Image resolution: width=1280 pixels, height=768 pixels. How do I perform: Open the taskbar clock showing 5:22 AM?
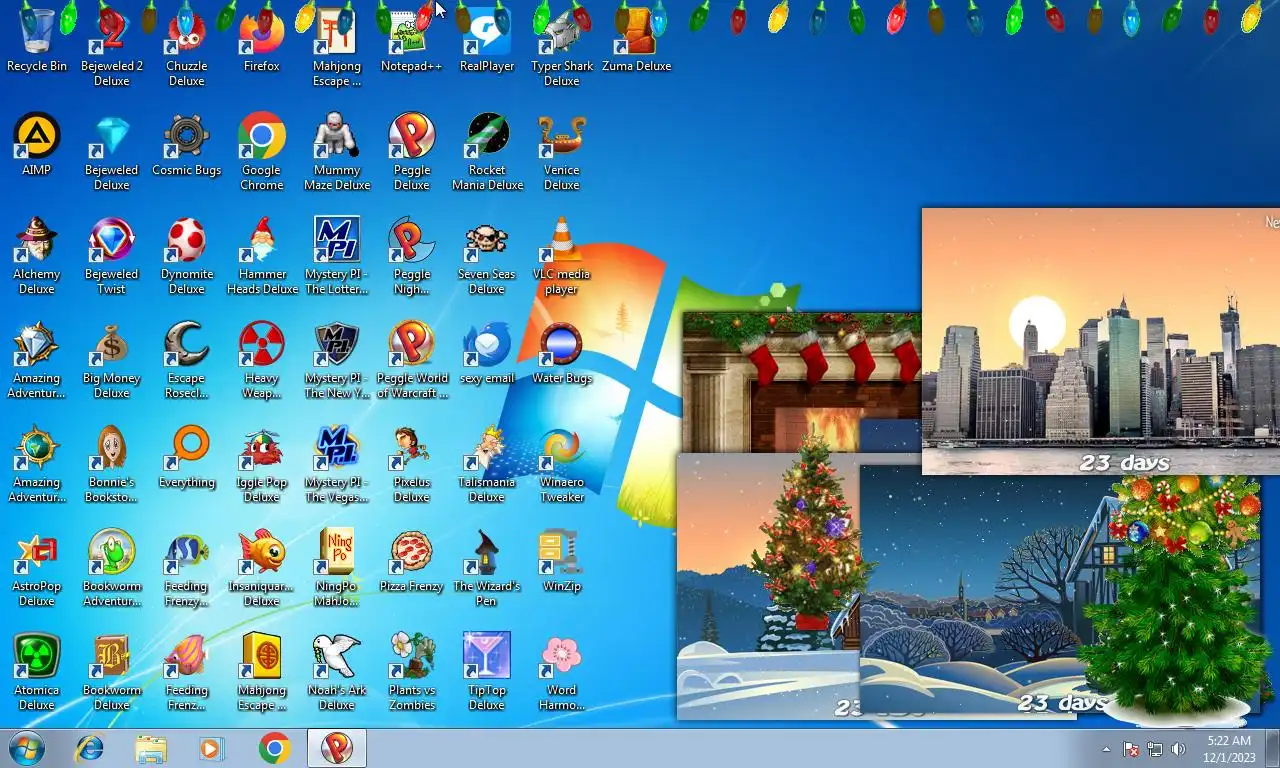tap(1229, 749)
